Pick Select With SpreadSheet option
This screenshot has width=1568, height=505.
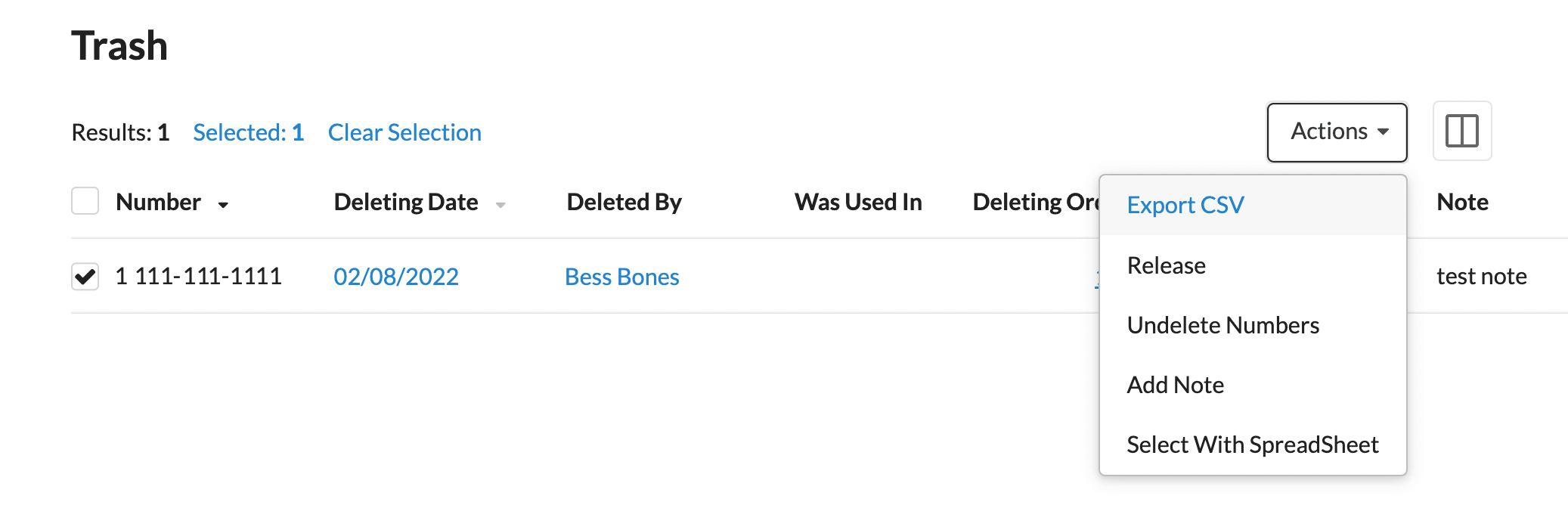(x=1253, y=445)
